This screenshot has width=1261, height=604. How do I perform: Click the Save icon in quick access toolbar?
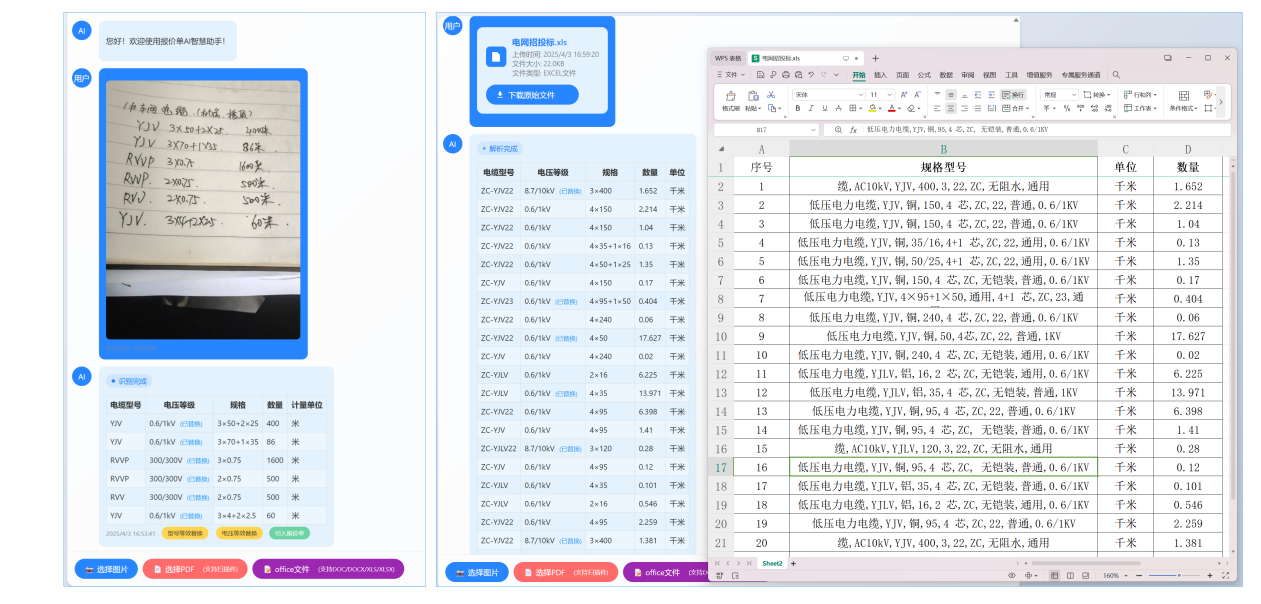(x=761, y=75)
